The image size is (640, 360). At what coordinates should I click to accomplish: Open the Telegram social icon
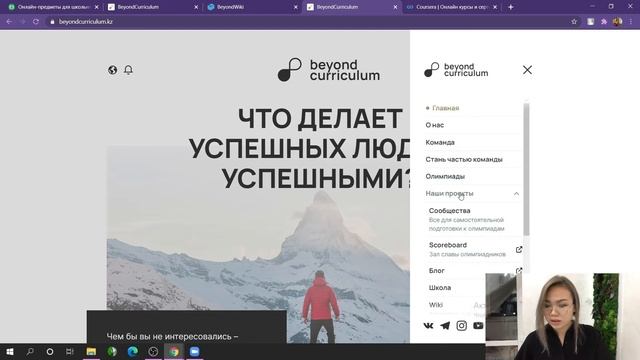tap(445, 325)
